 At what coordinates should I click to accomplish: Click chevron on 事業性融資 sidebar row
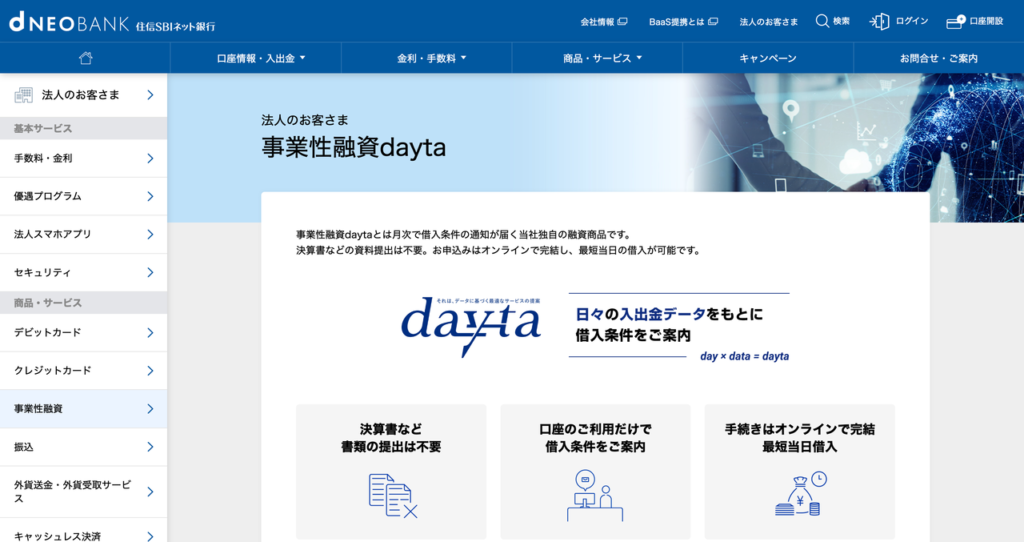click(150, 409)
